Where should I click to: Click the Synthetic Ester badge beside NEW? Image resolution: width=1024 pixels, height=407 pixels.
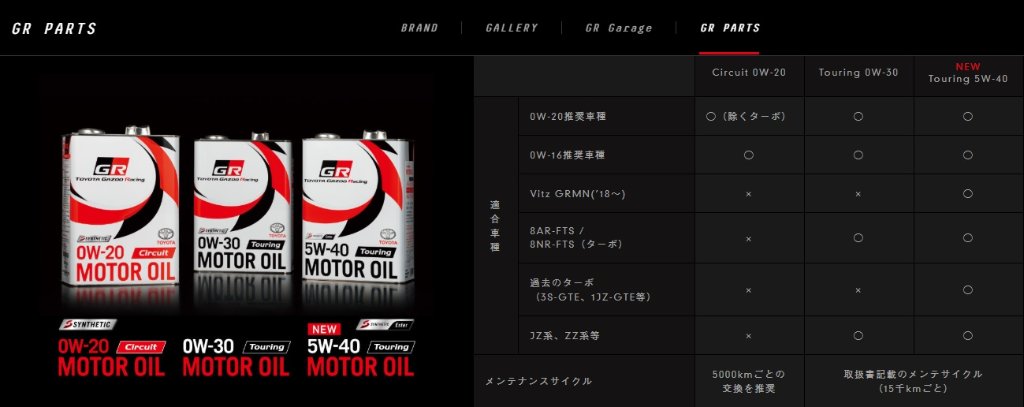coord(385,324)
